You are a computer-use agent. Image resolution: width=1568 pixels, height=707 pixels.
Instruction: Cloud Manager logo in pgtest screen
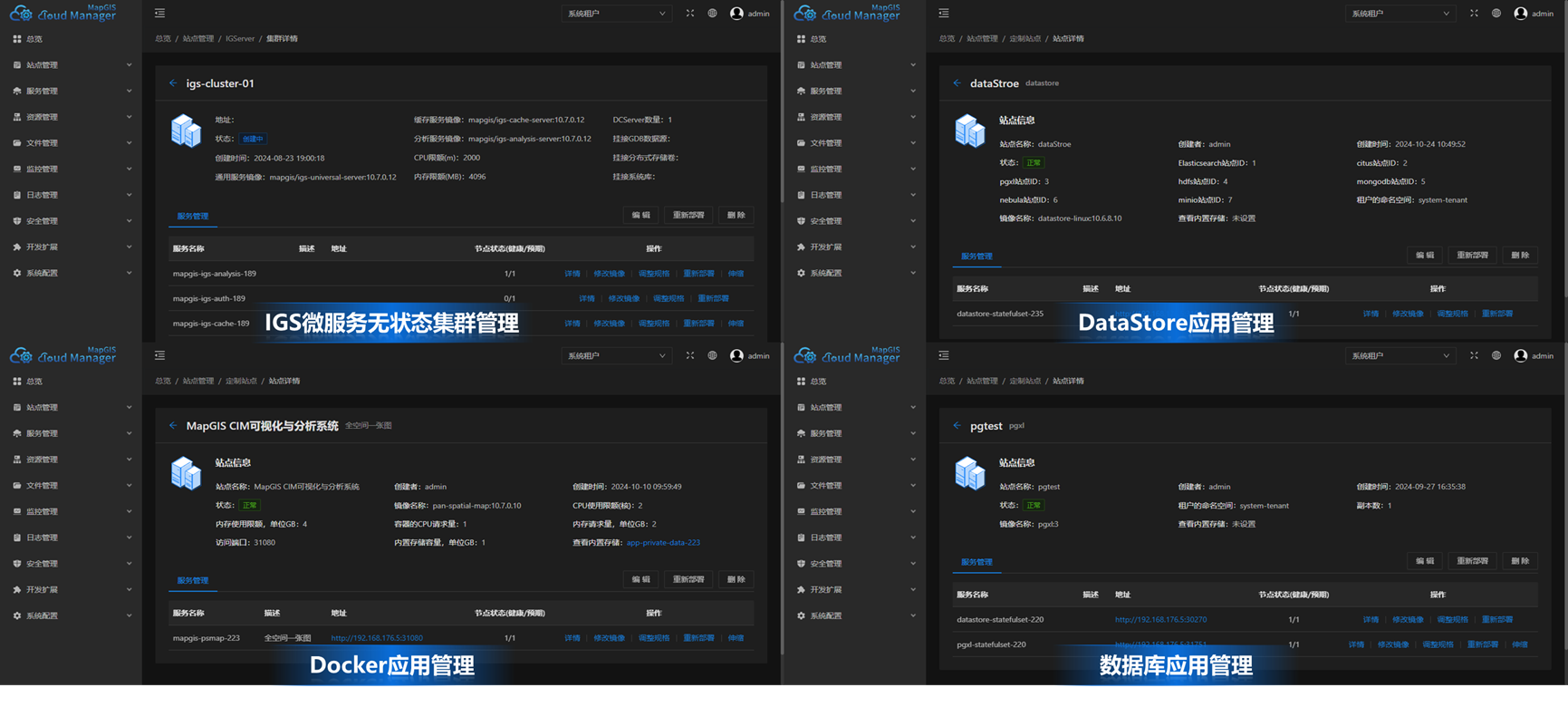click(x=848, y=355)
